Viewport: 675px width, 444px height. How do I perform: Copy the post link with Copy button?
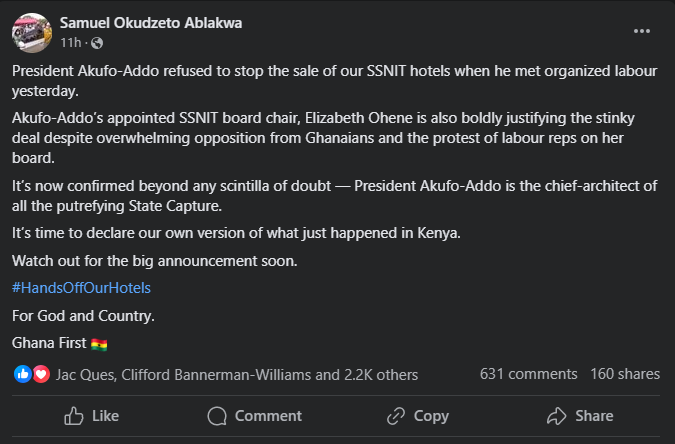(x=417, y=416)
